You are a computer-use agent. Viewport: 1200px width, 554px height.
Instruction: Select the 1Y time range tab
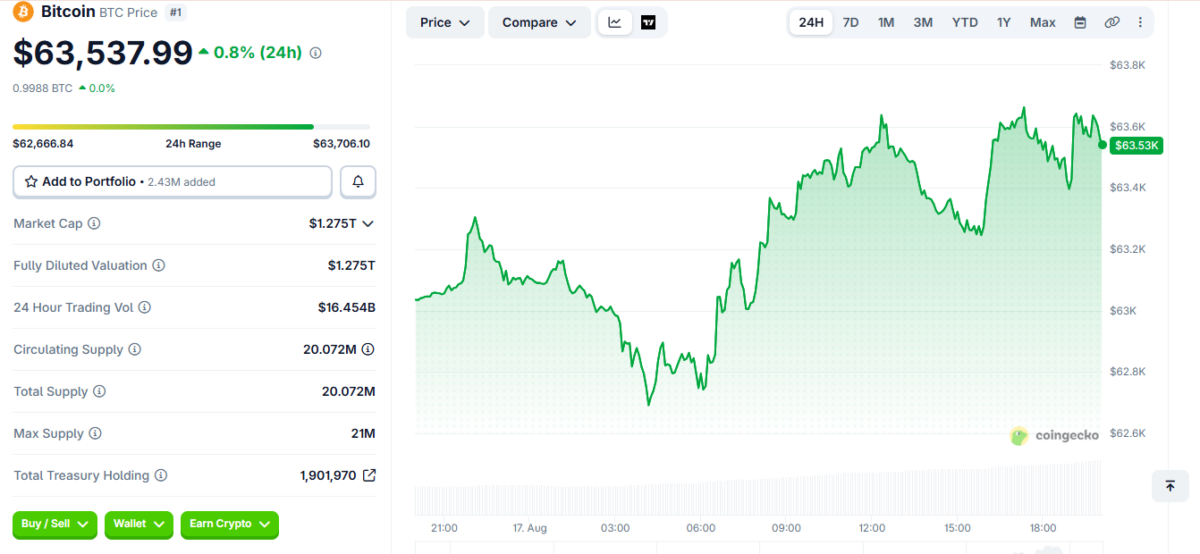1004,22
